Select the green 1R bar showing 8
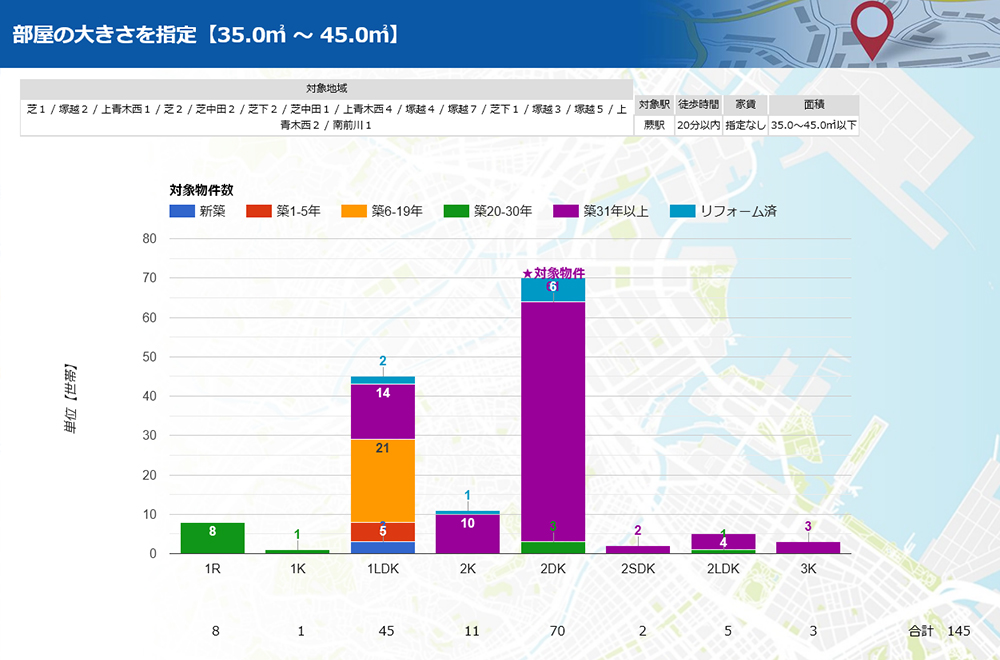Image resolution: width=1000 pixels, height=660 pixels. [x=212, y=537]
